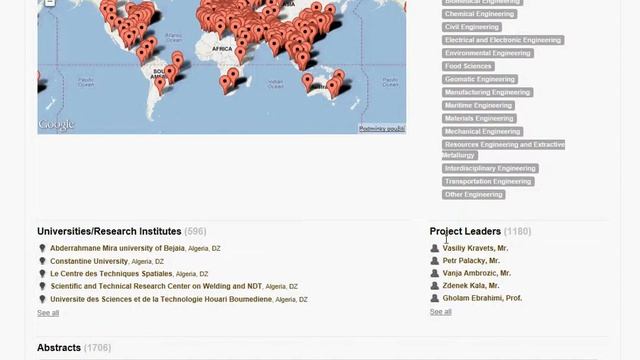Click the map zoom out button
640x360 pixels.
49,2
